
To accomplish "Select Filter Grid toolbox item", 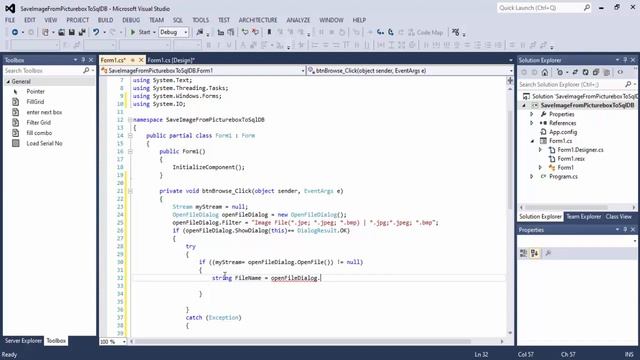I will (x=38, y=122).
